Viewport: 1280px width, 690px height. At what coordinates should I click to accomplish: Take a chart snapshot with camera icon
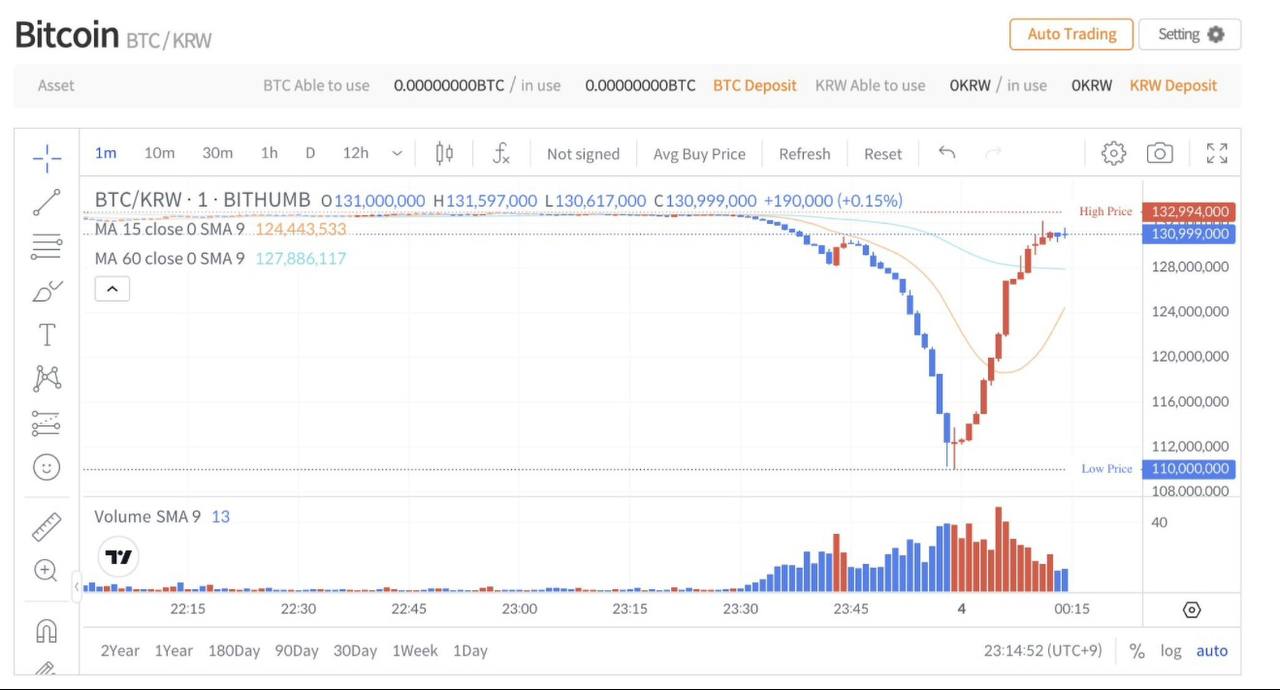(1159, 153)
